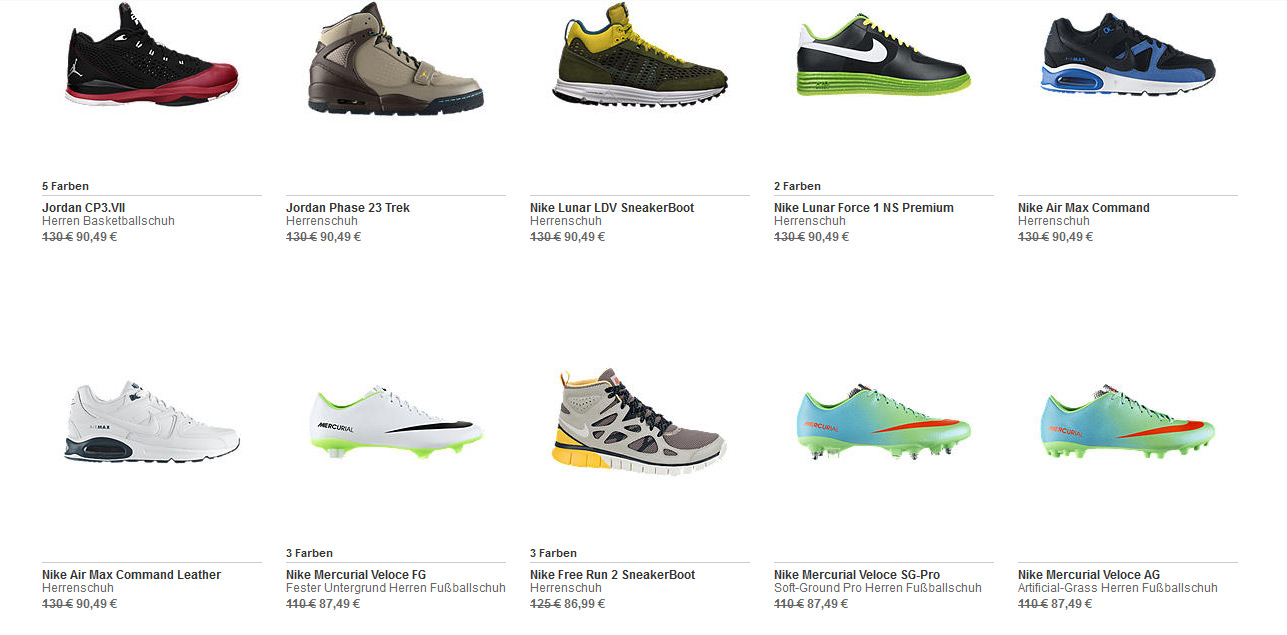This screenshot has height=635, width=1287.
Task: Open the Nike Free Run 2 SneakerBoot link
Action: 613,575
